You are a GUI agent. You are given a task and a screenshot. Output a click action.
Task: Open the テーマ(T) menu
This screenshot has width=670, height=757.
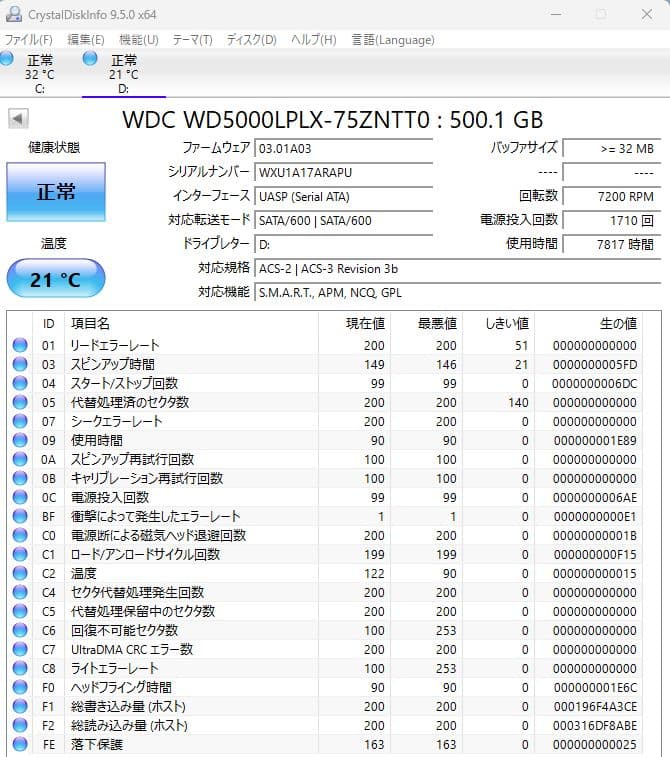click(193, 40)
